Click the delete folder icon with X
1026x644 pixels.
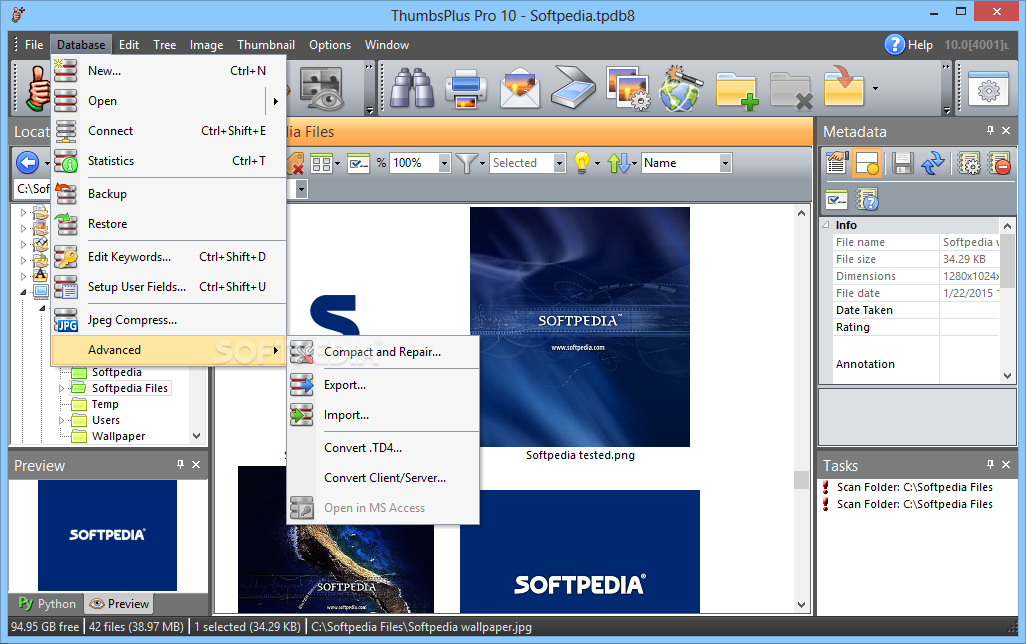[x=790, y=89]
